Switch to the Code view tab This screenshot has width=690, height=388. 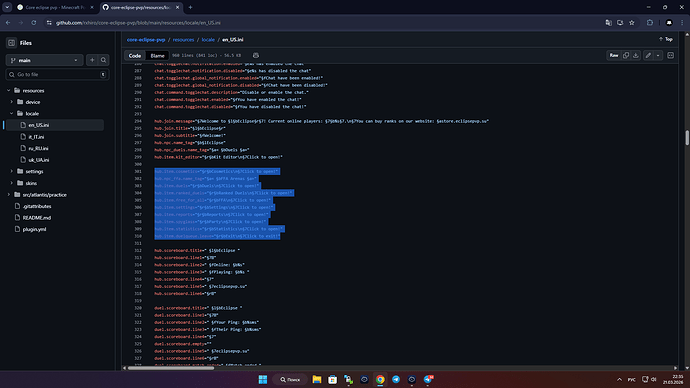coord(135,55)
